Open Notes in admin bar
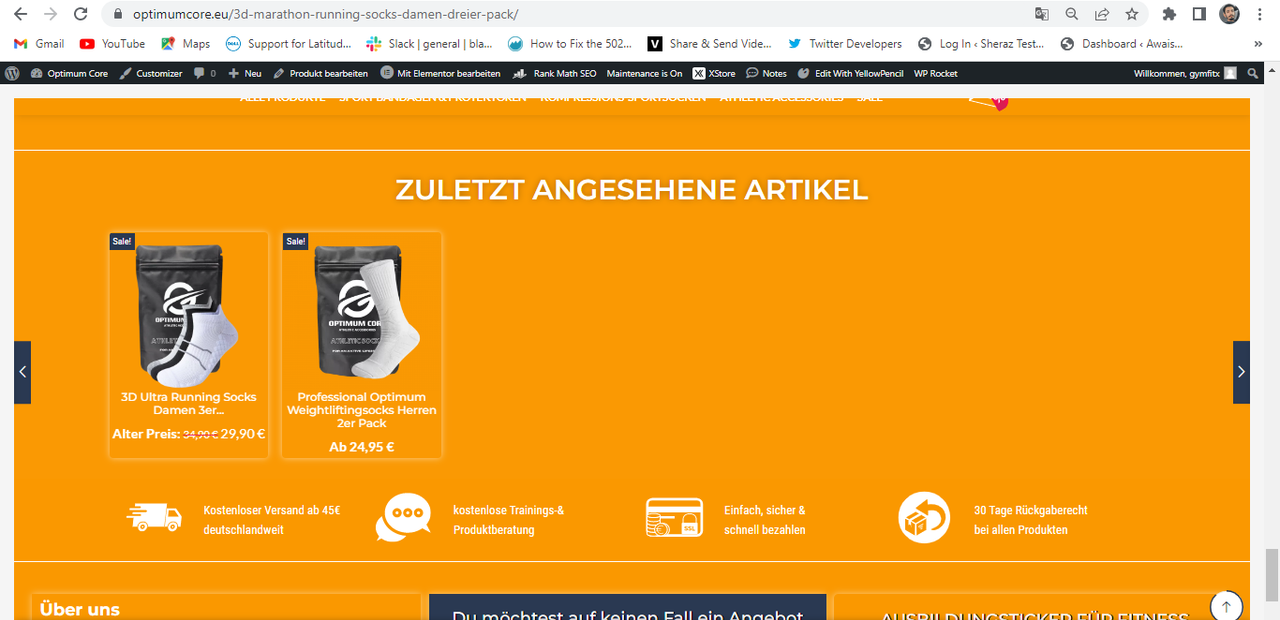Image resolution: width=1280 pixels, height=620 pixels. pyautogui.click(x=766, y=73)
